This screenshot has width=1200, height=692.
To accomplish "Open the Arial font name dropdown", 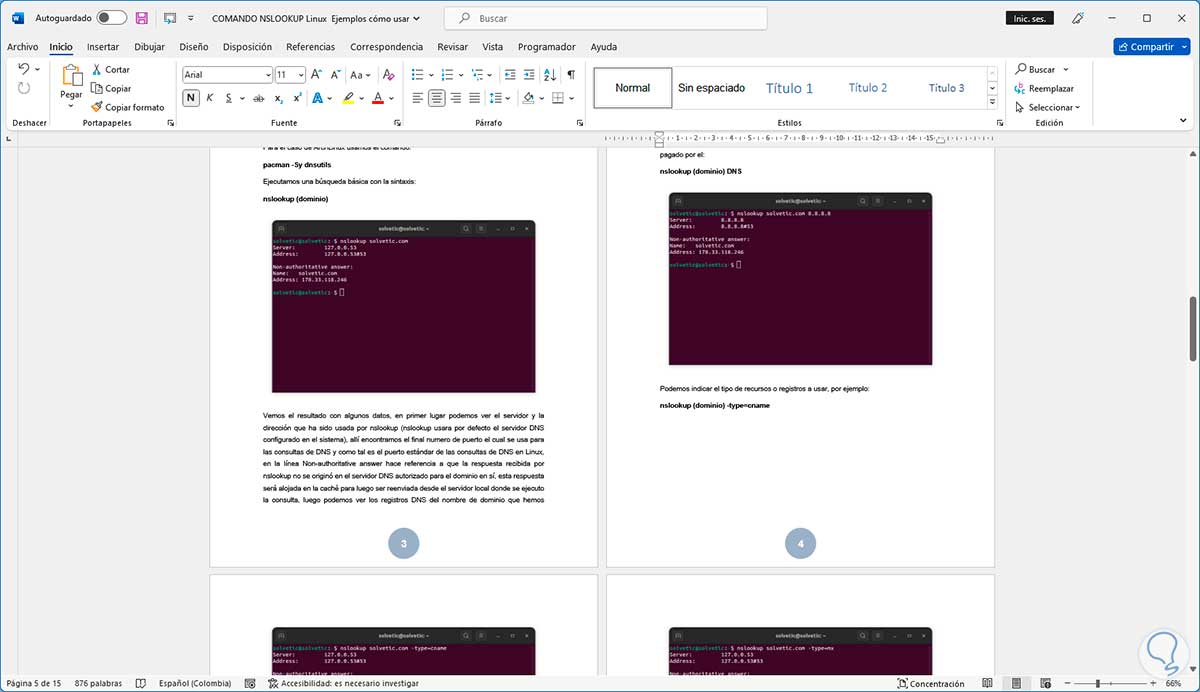I will pyautogui.click(x=267, y=75).
